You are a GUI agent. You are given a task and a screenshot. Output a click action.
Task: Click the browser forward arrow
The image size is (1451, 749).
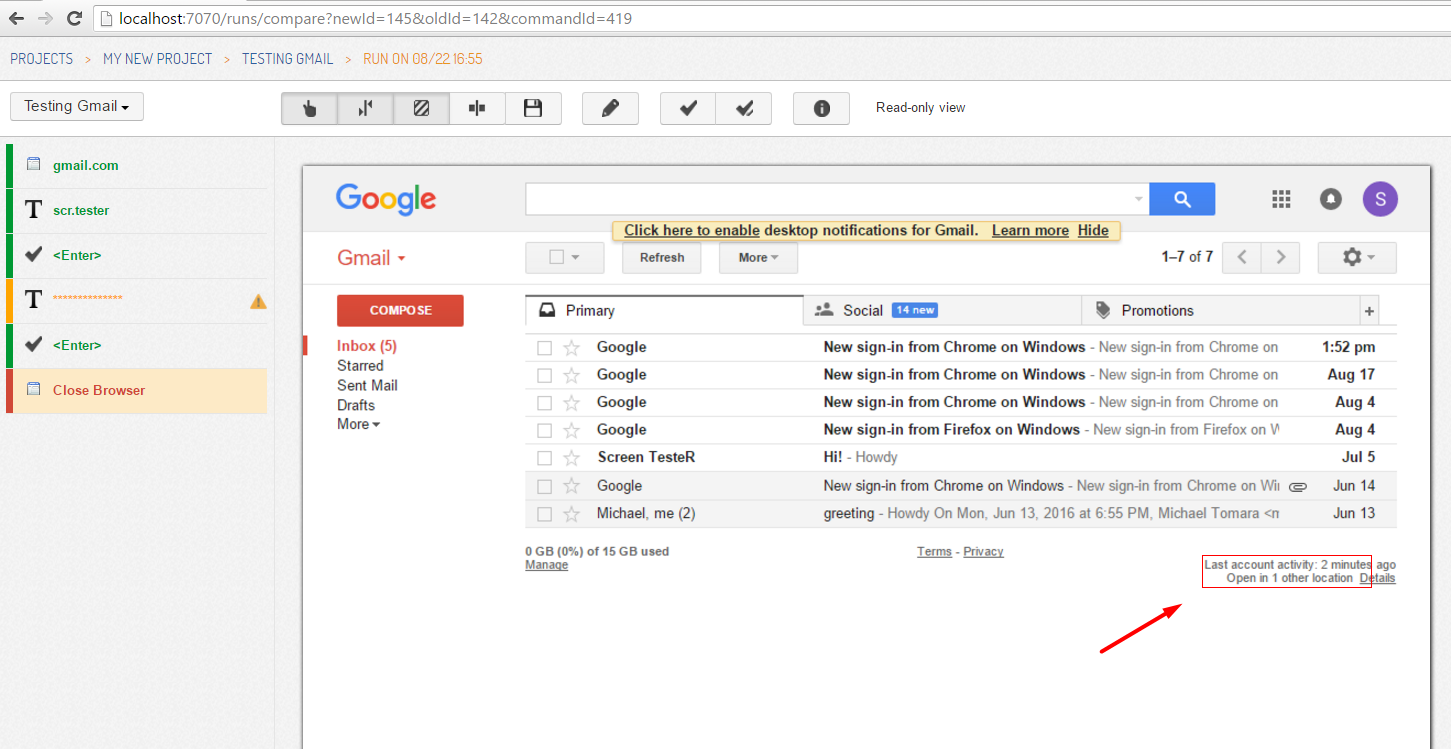[x=46, y=18]
